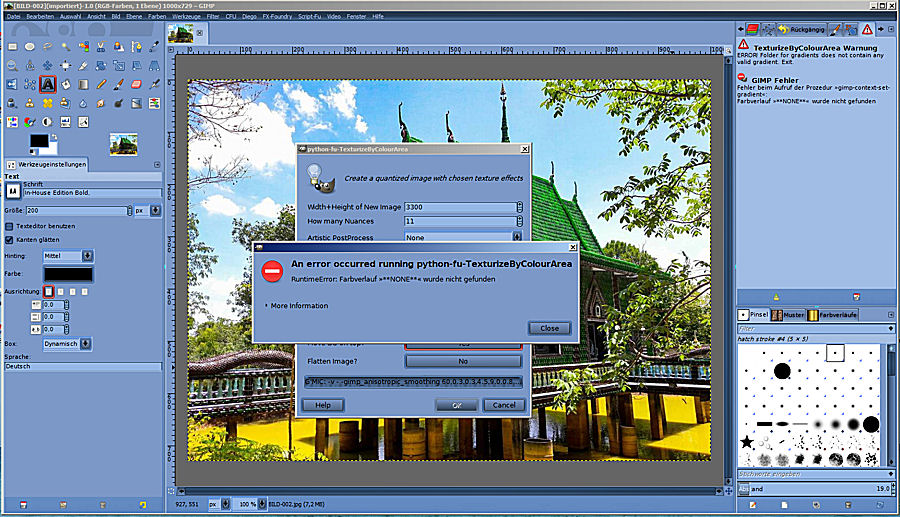The width and height of the screenshot is (900, 517).
Task: Click 'Close' in the error dialog
Action: point(549,328)
